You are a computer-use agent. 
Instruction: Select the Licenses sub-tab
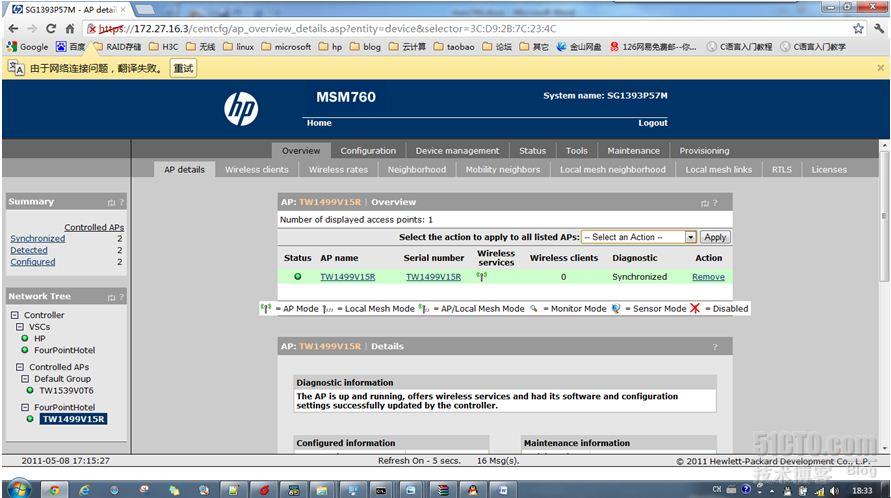828,169
